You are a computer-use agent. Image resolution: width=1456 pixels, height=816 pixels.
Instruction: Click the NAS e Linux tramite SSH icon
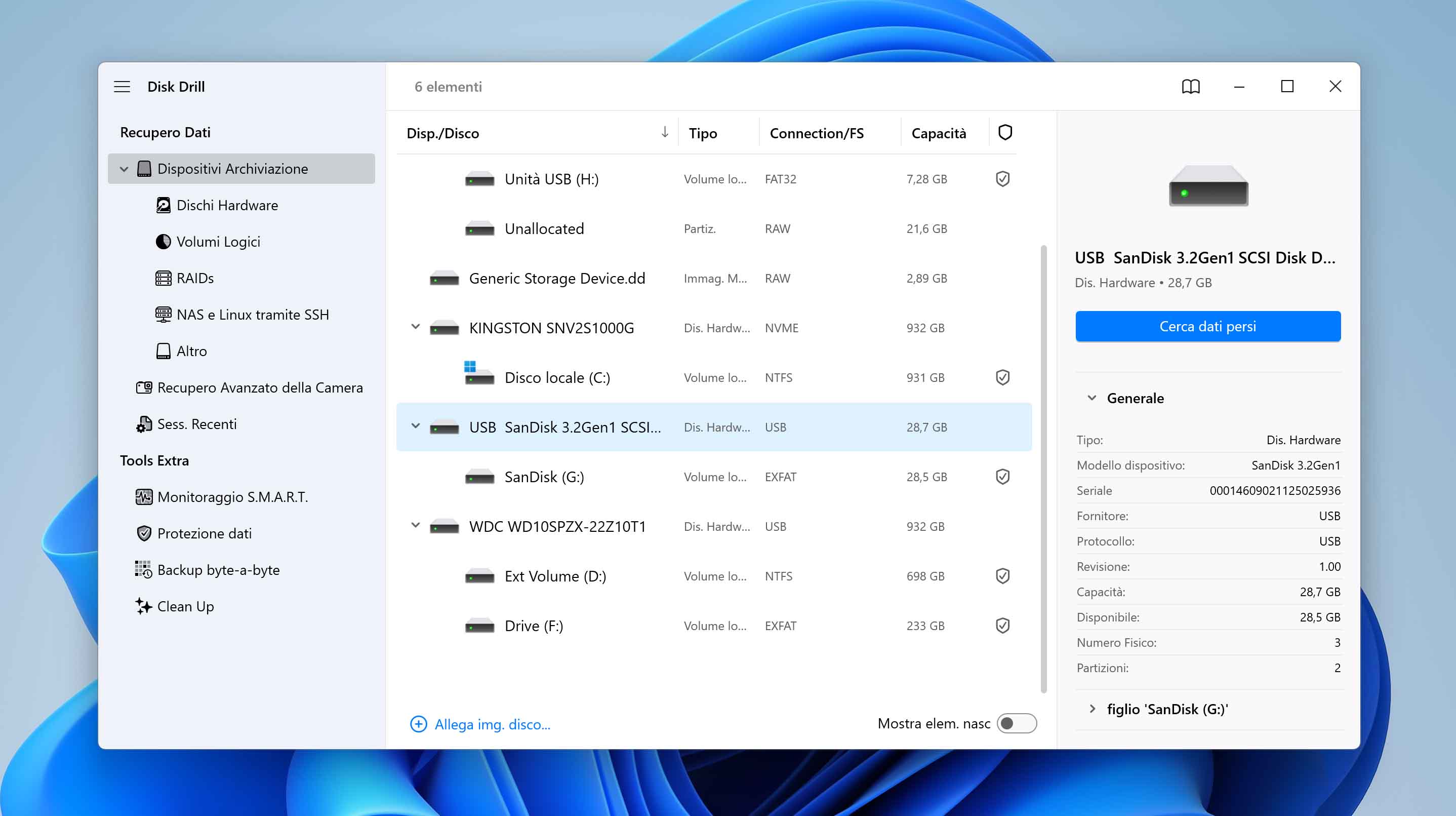click(164, 315)
